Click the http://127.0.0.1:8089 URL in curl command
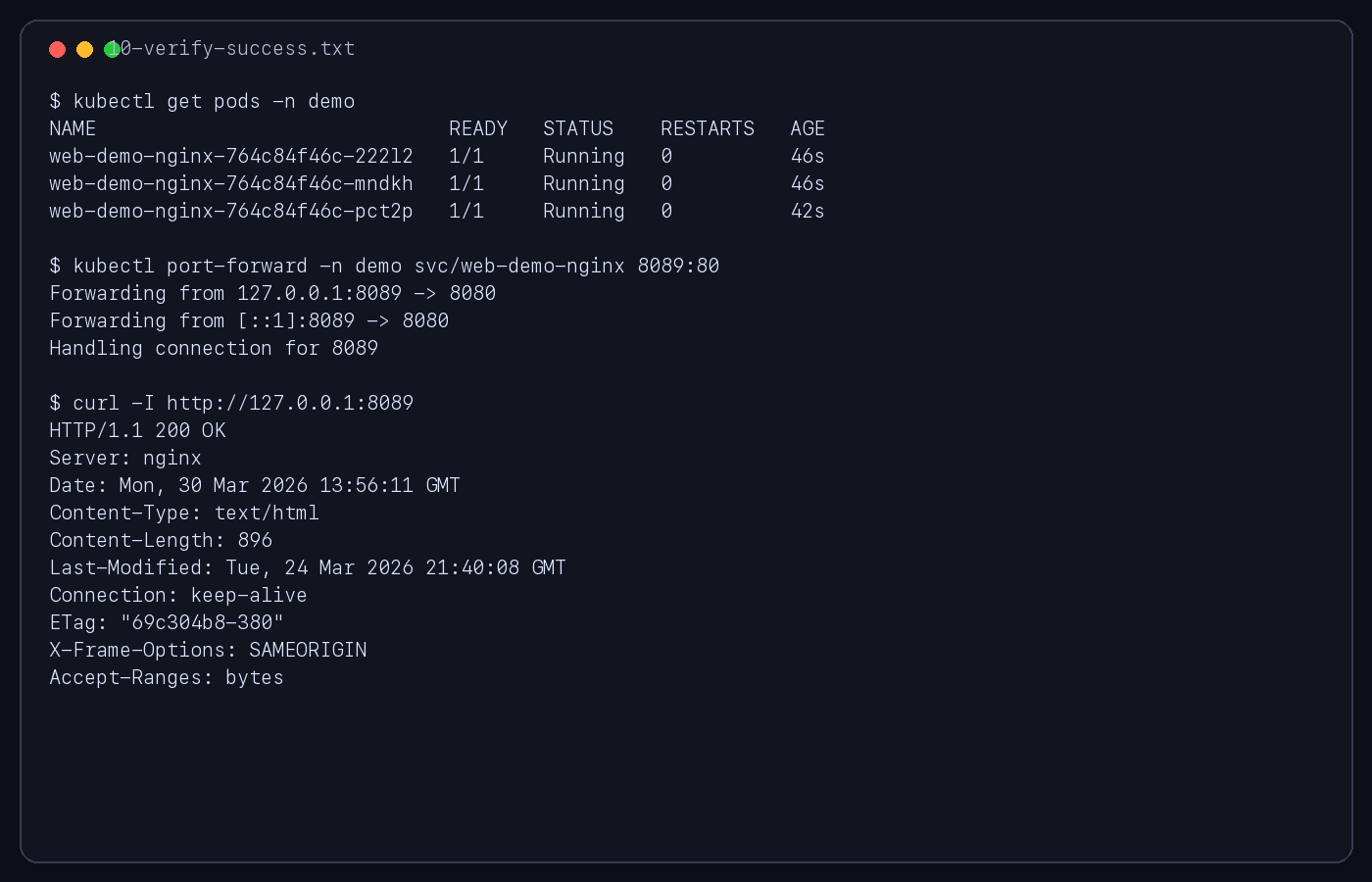The height and width of the screenshot is (882, 1372). pos(290,404)
